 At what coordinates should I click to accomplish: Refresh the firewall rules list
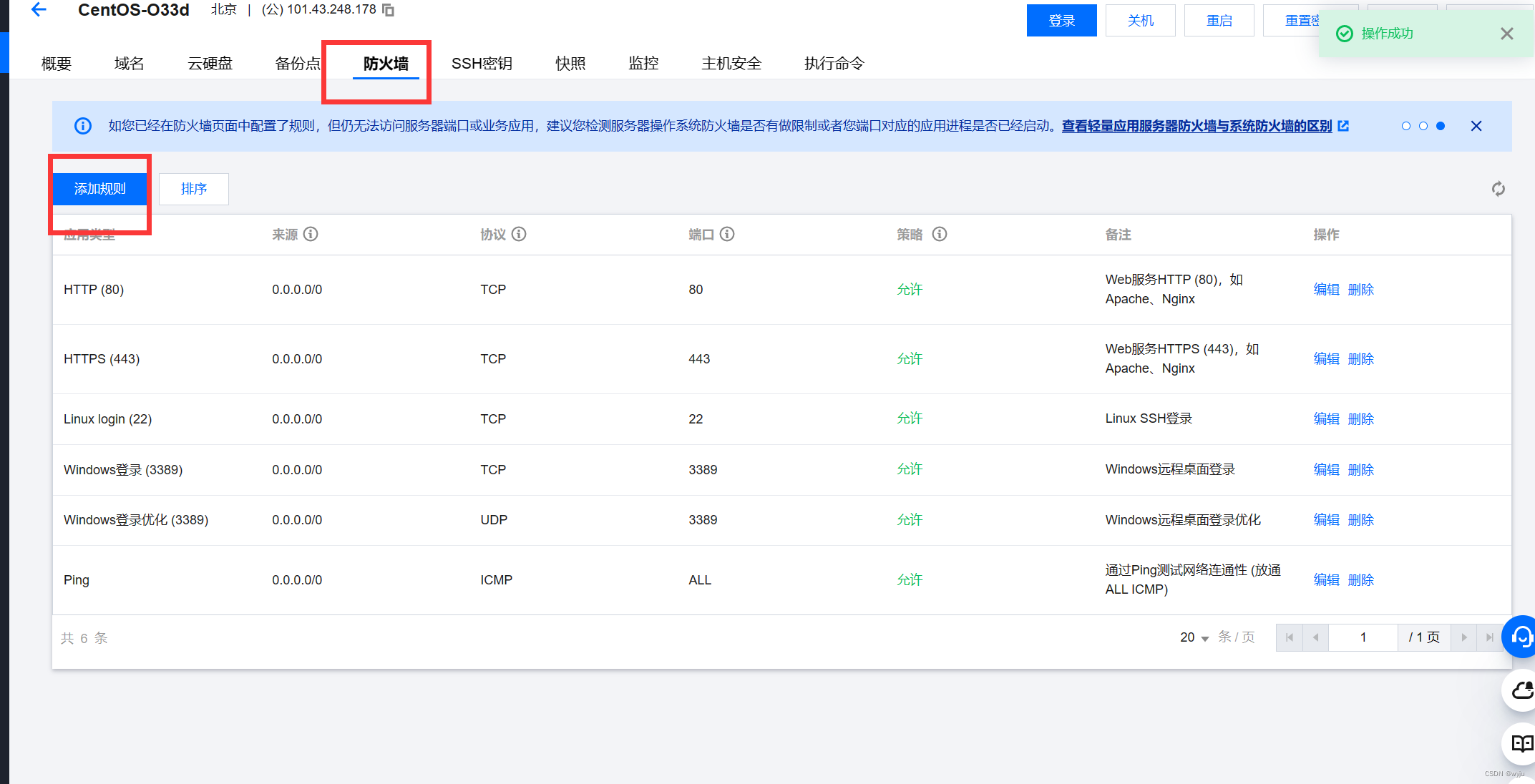(x=1498, y=189)
